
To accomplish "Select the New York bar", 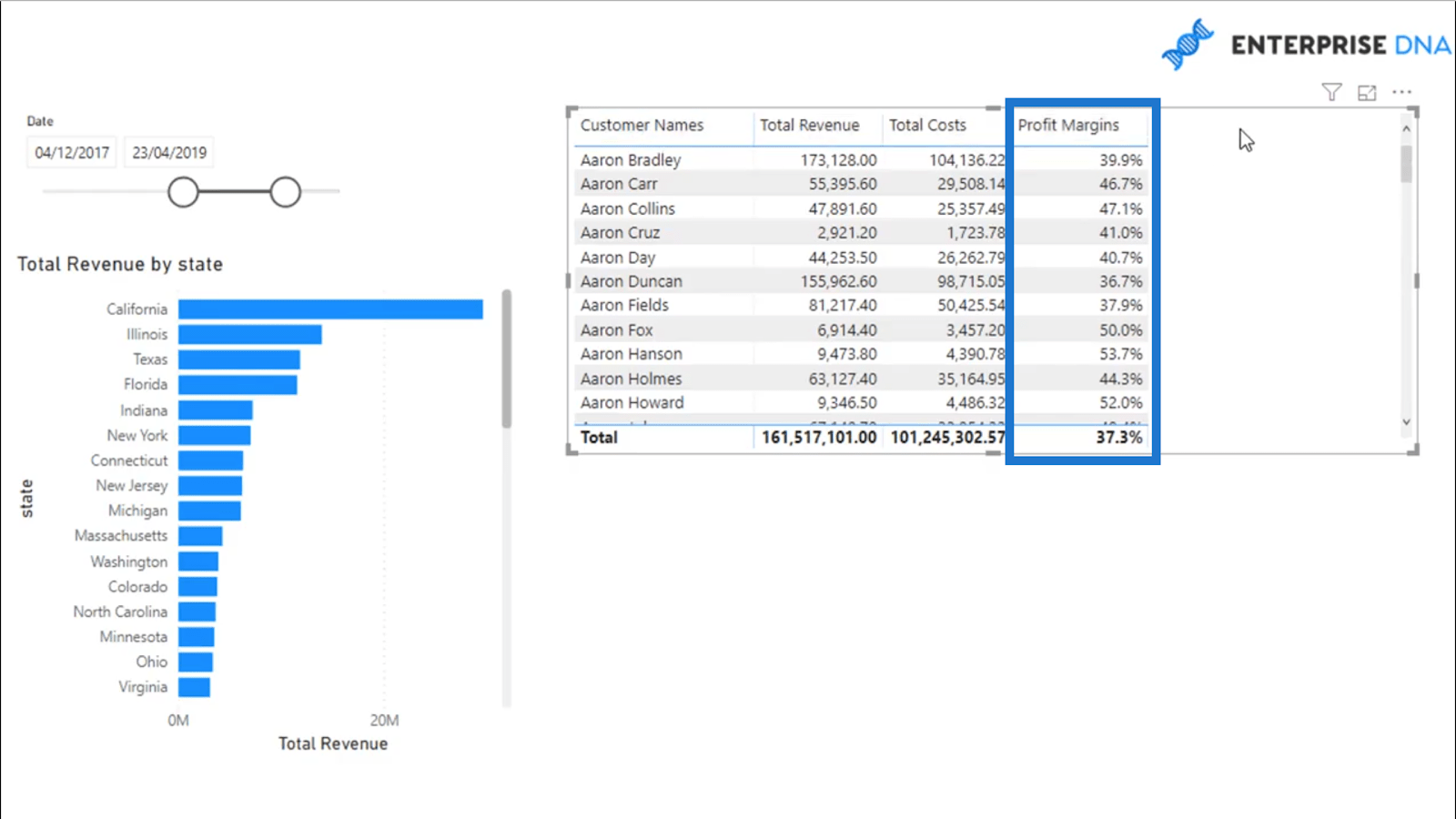I will click(x=215, y=435).
